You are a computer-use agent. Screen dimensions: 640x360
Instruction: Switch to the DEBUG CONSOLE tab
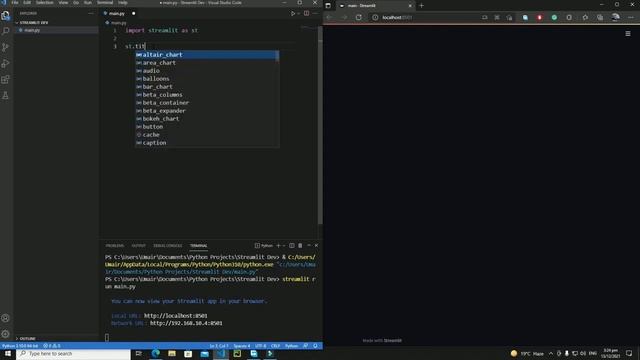(168, 246)
